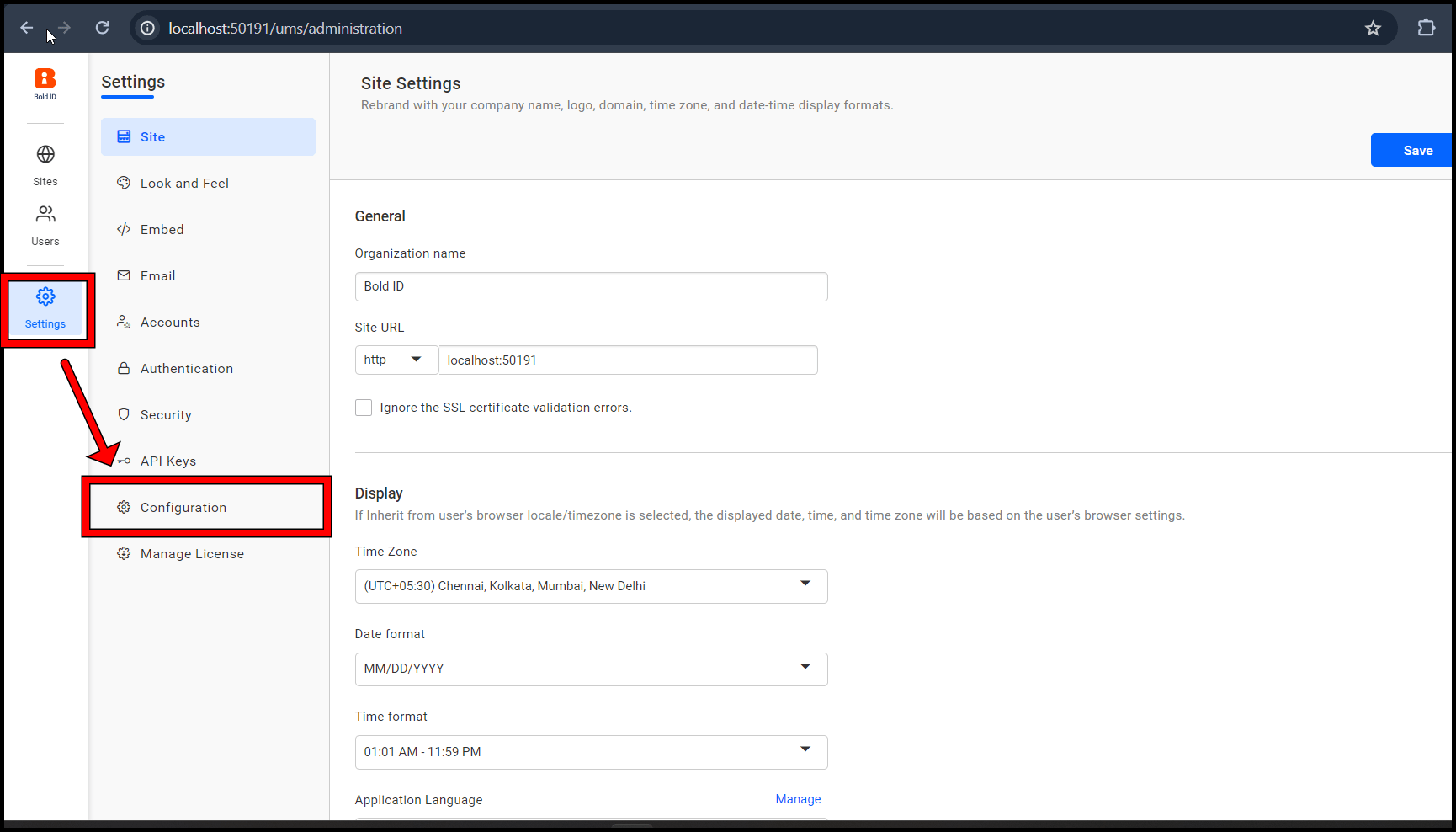Click the Site menu icon

coord(124,136)
